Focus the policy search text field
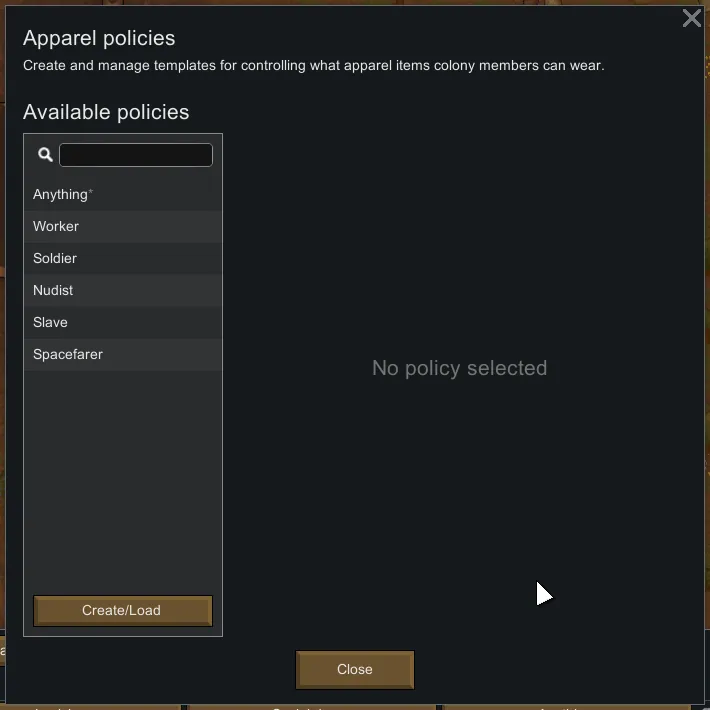This screenshot has height=710, width=710. tap(136, 155)
